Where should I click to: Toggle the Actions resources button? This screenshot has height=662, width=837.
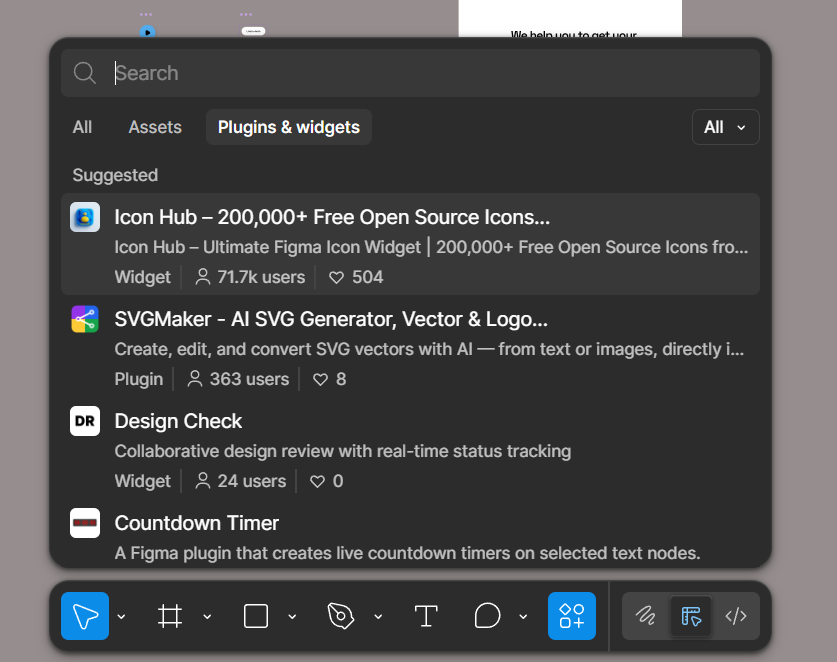(x=572, y=616)
